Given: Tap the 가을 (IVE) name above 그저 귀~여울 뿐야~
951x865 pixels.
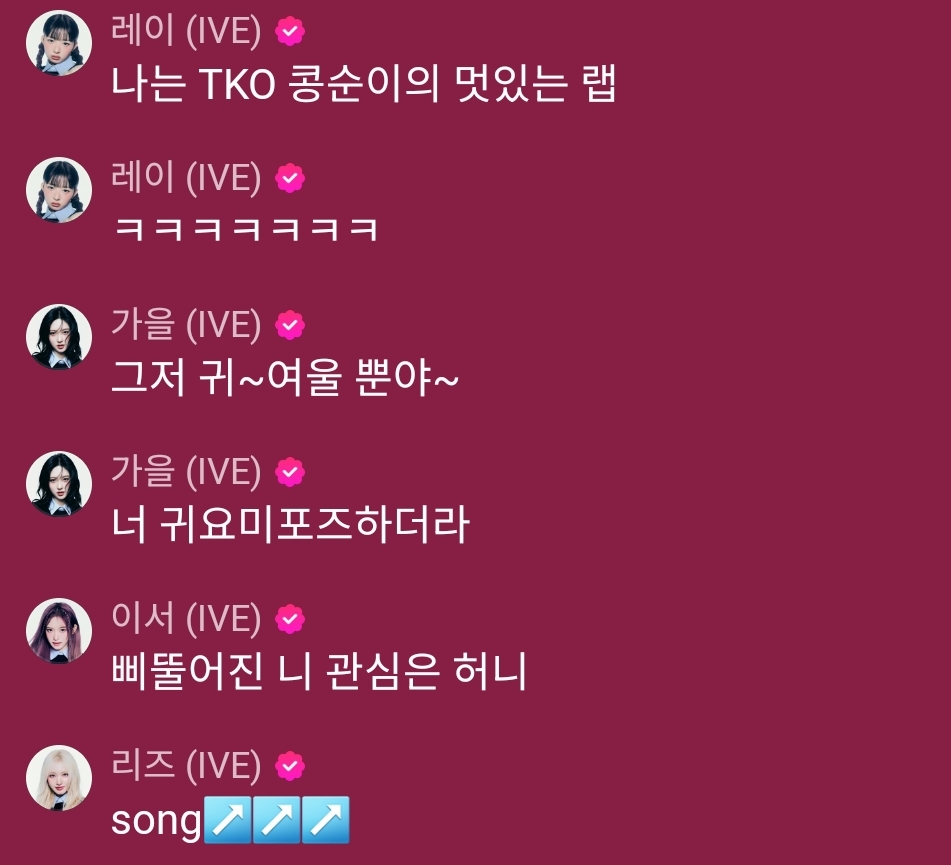Looking at the screenshot, I should [186, 325].
